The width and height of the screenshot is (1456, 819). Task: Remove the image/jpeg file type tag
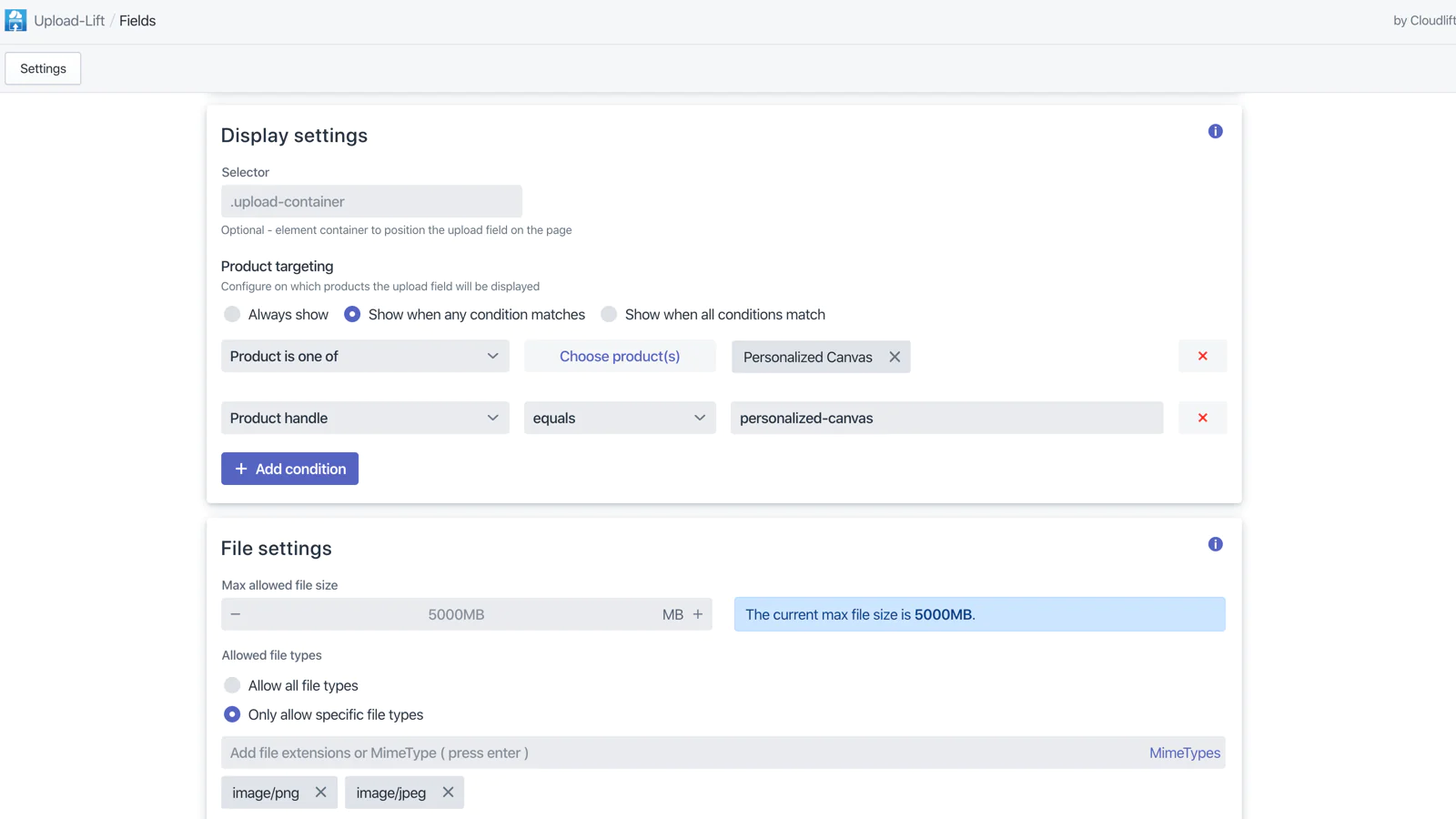pos(448,793)
